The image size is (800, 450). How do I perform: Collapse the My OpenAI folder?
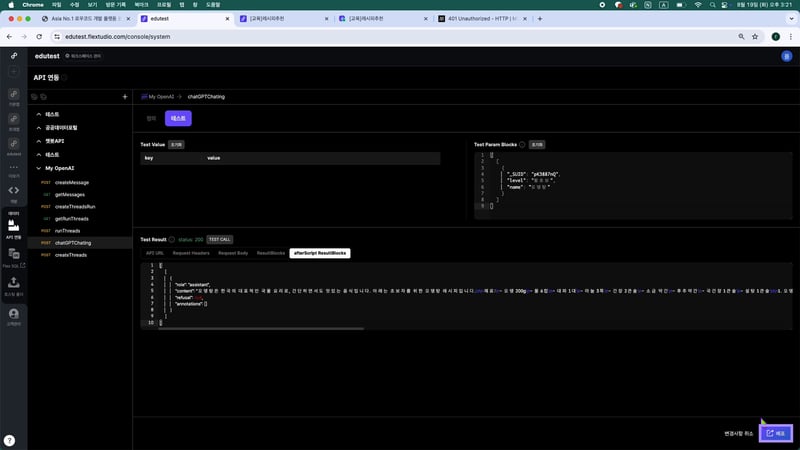[x=36, y=168]
